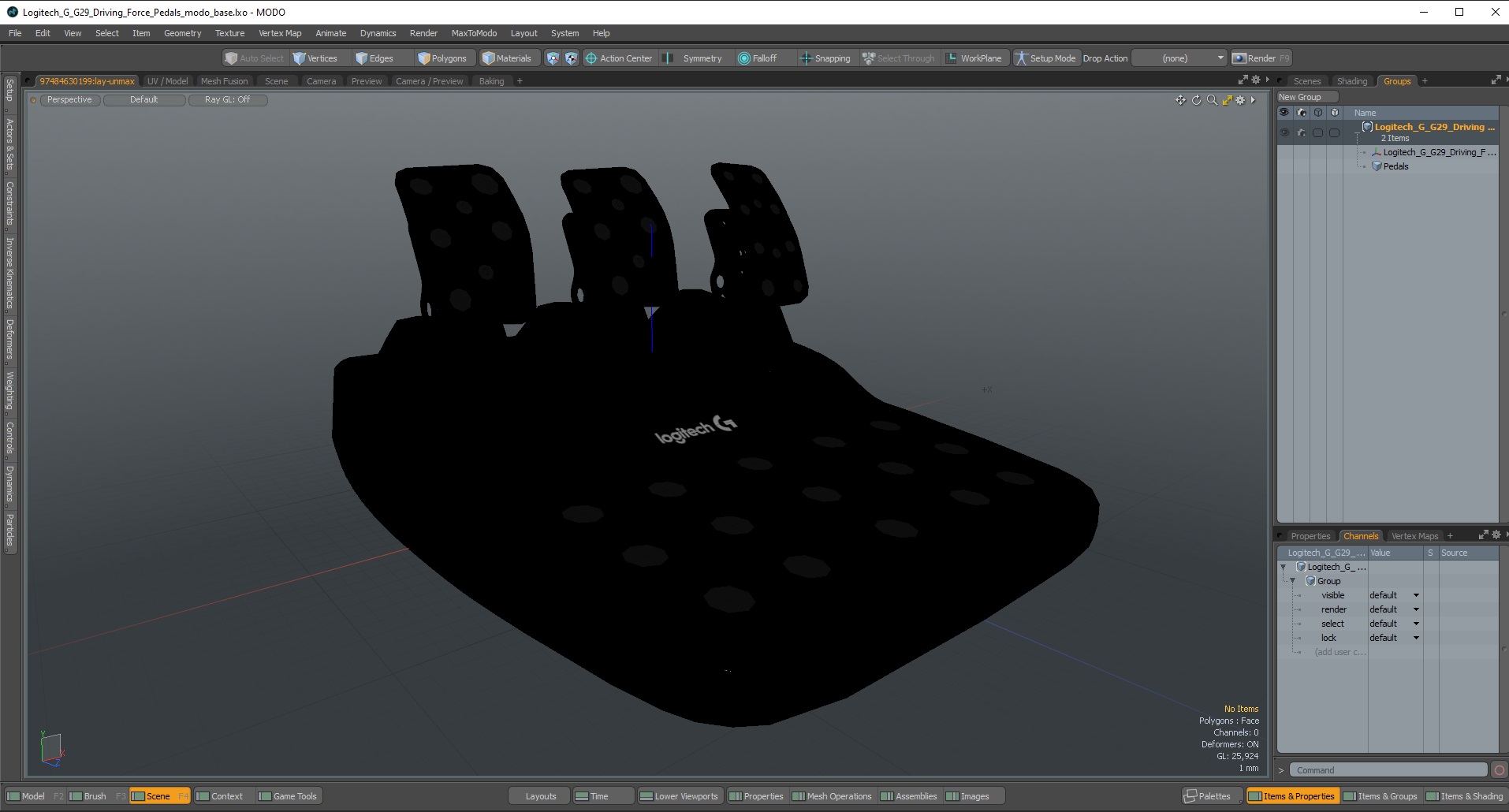Image resolution: width=1509 pixels, height=812 pixels.
Task: Toggle eye visibility of Logitech group
Action: click(x=1284, y=132)
